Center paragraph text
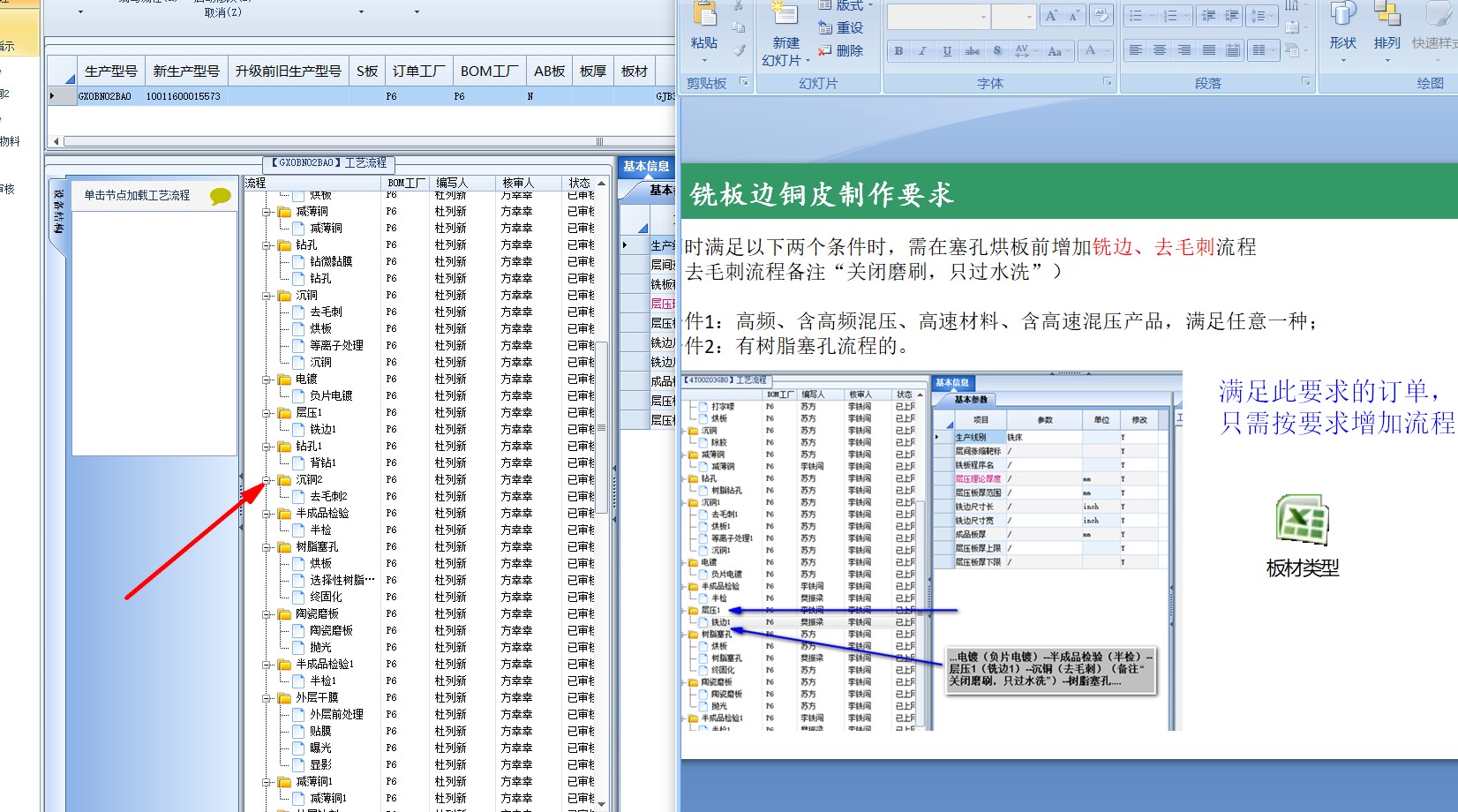Screen dimensions: 1458x812 pos(1160,50)
